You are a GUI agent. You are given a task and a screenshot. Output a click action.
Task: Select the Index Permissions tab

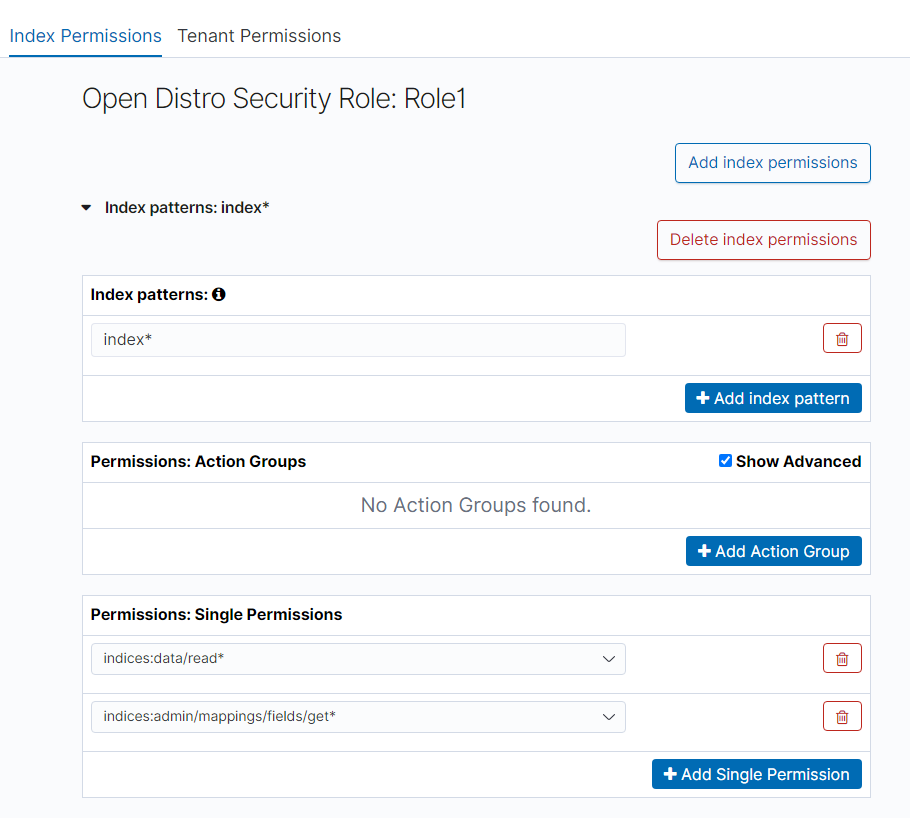pos(85,36)
